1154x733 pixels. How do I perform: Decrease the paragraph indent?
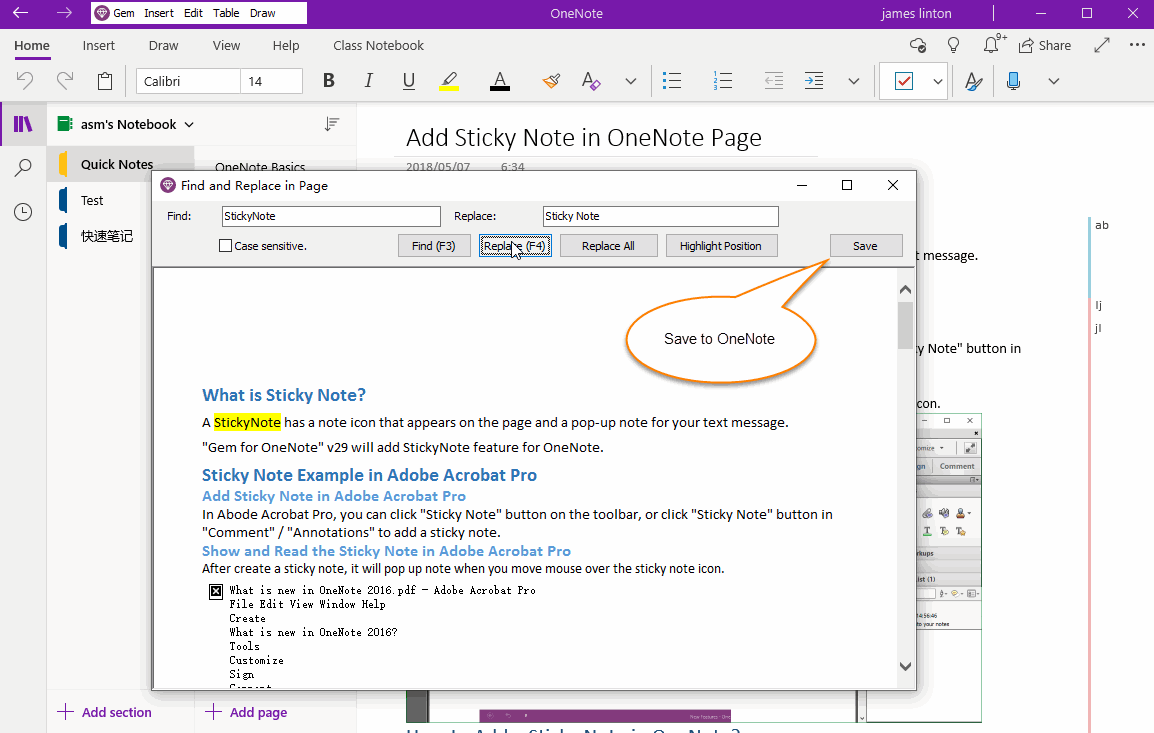pos(774,81)
